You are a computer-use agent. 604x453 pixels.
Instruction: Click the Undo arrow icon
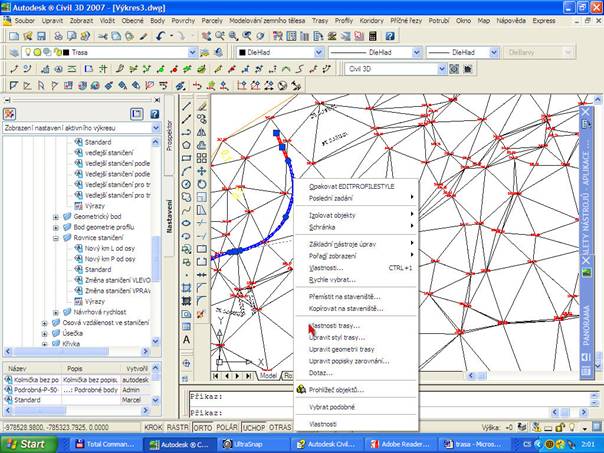pyautogui.click(x=161, y=36)
